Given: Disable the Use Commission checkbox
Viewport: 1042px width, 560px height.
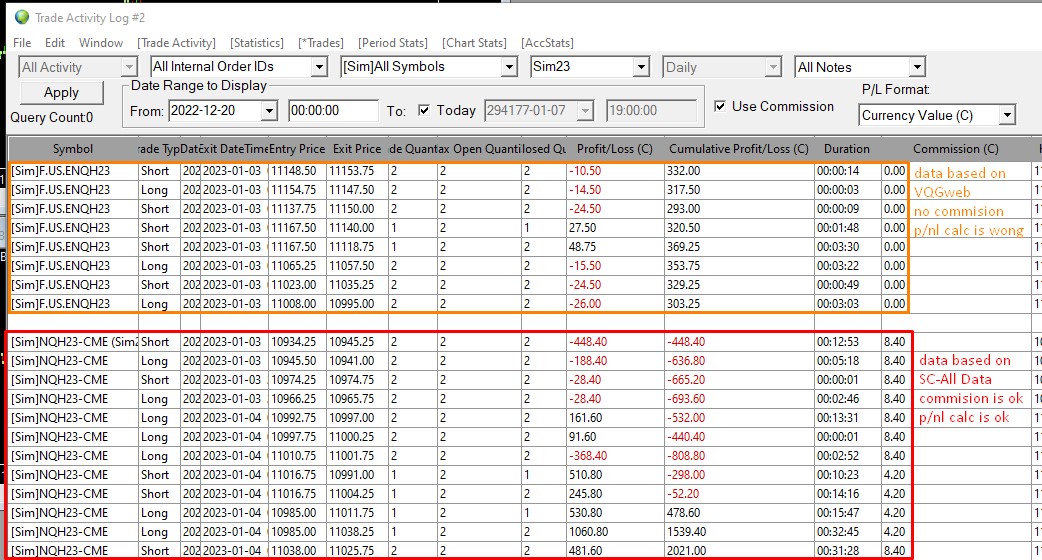Looking at the screenshot, I should 721,106.
